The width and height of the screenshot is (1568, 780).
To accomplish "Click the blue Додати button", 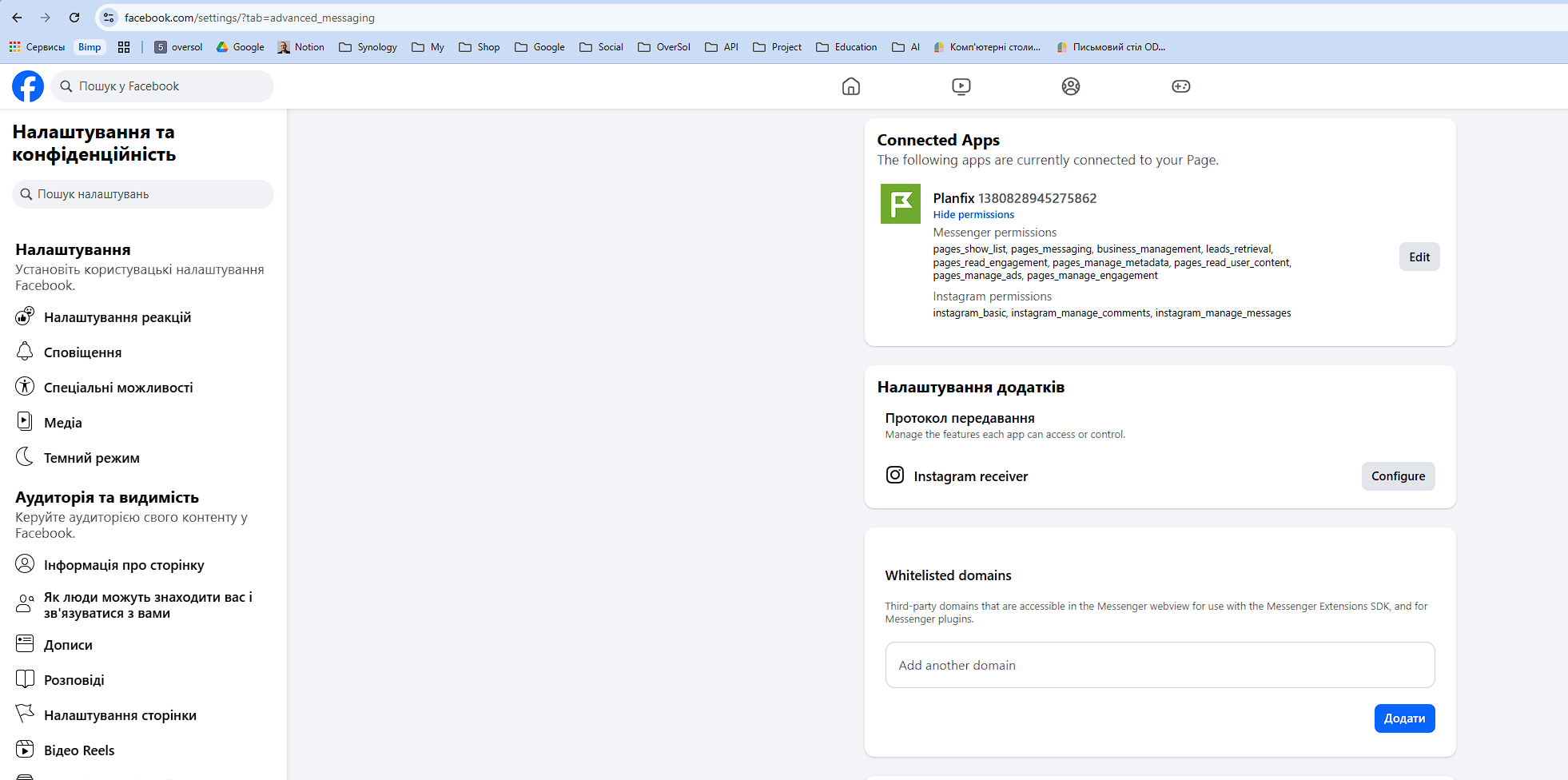I will click(1404, 718).
